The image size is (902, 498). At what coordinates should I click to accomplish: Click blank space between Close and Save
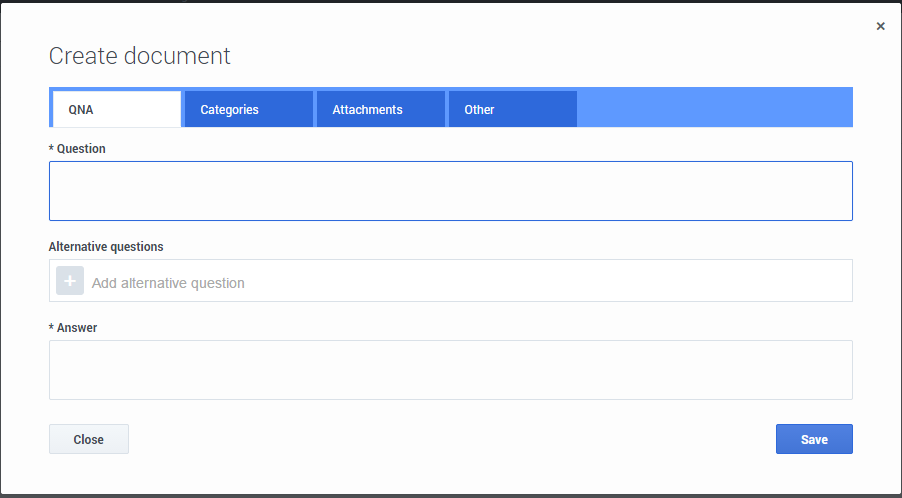tap(450, 439)
